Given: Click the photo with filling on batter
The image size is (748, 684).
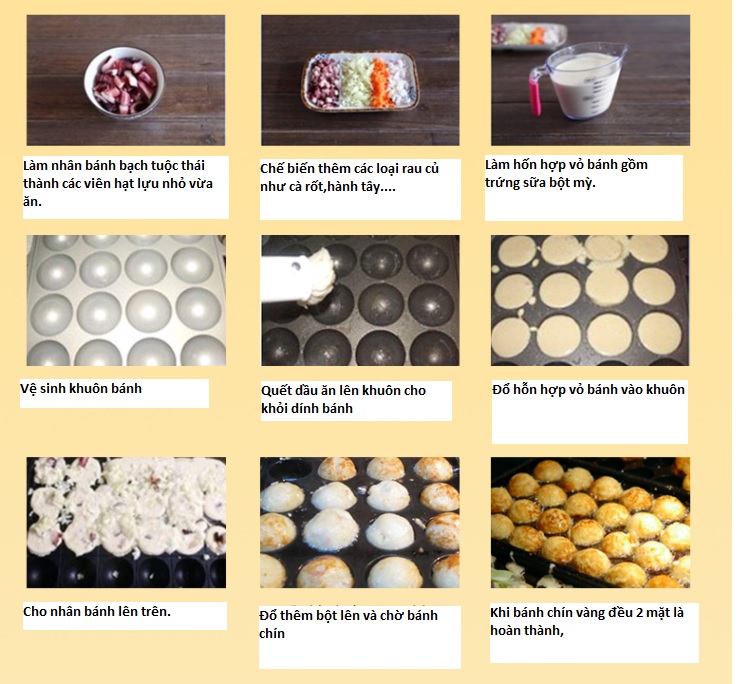Looking at the screenshot, I should 126,522.
